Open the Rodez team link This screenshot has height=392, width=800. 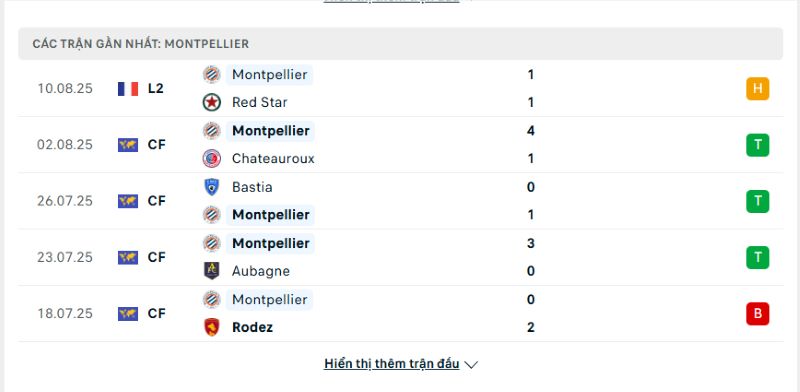tap(252, 327)
